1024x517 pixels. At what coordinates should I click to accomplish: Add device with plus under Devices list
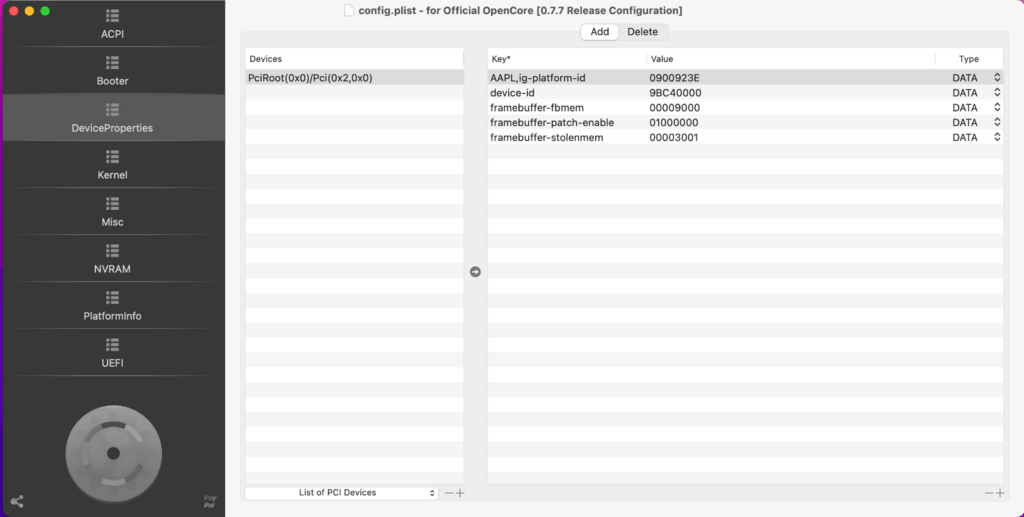460,493
